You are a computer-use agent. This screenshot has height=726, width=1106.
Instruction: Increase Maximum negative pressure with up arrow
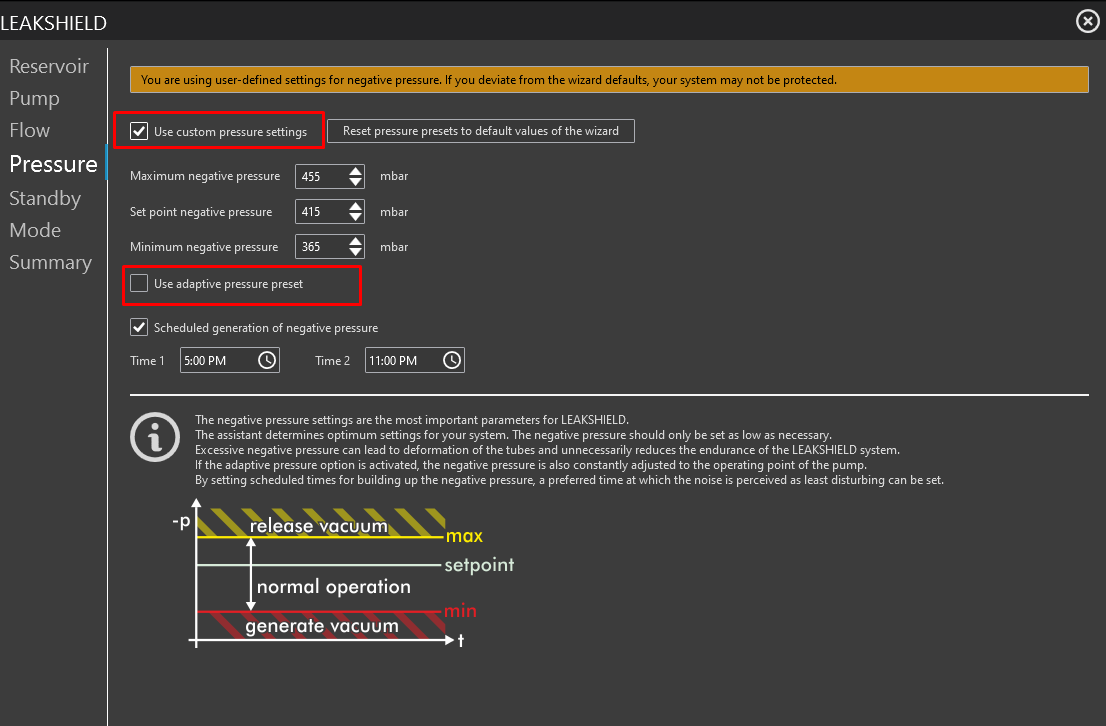coord(356,171)
